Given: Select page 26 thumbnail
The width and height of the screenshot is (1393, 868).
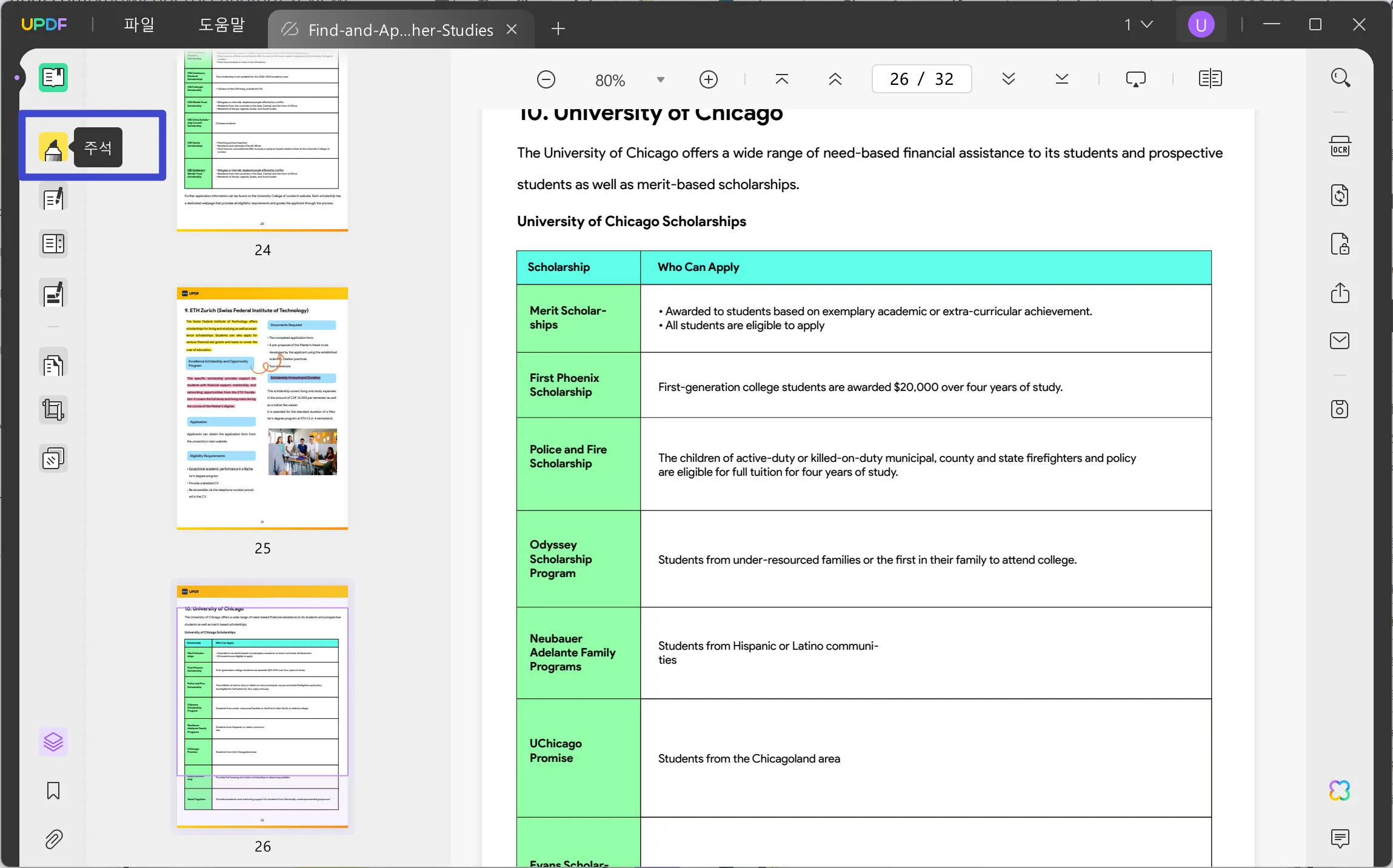Looking at the screenshot, I should click(x=262, y=707).
